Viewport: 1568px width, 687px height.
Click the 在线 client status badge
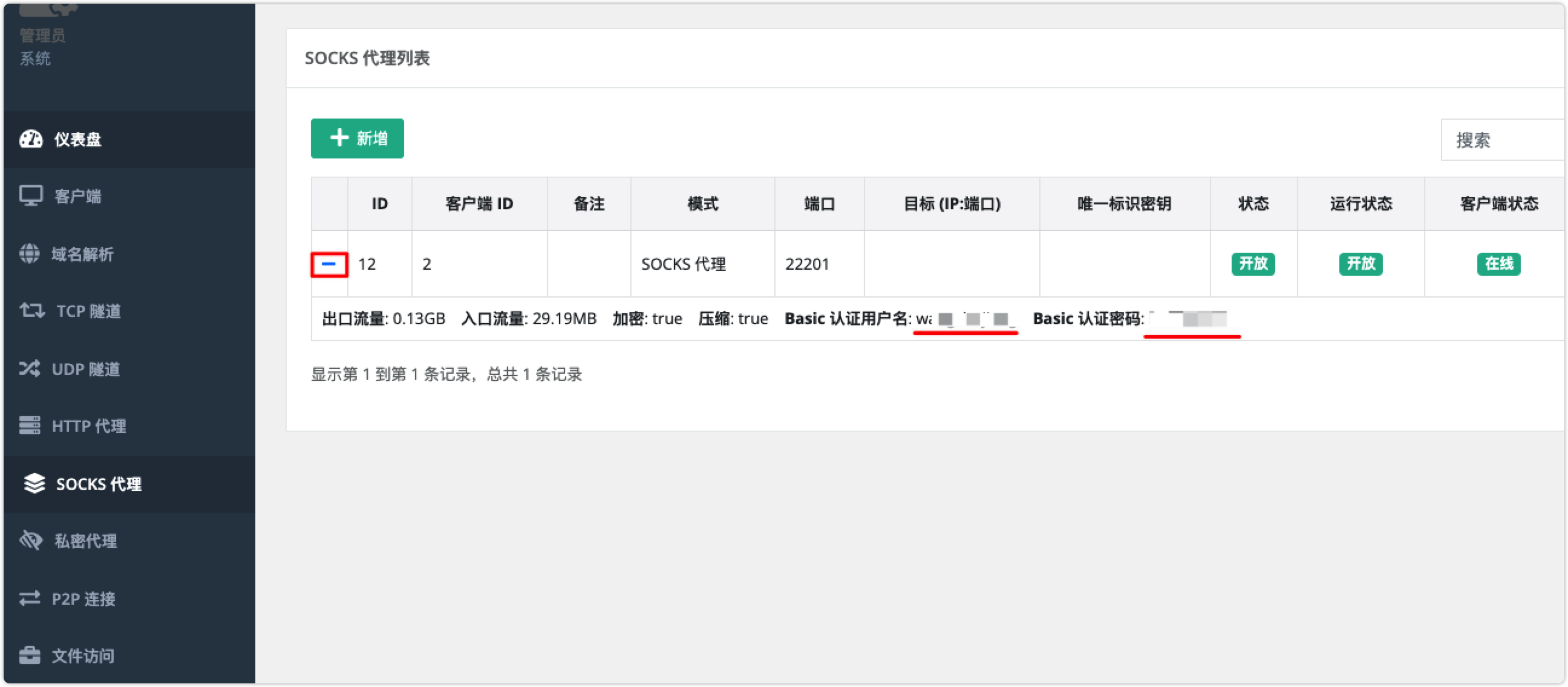coord(1498,264)
